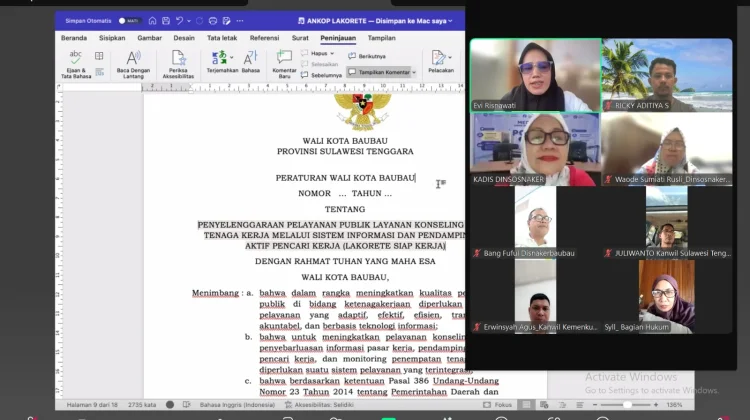Click the Halaman 9 dari 18 indicator
Image resolution: width=750 pixels, height=420 pixels.
pyautogui.click(x=92, y=405)
